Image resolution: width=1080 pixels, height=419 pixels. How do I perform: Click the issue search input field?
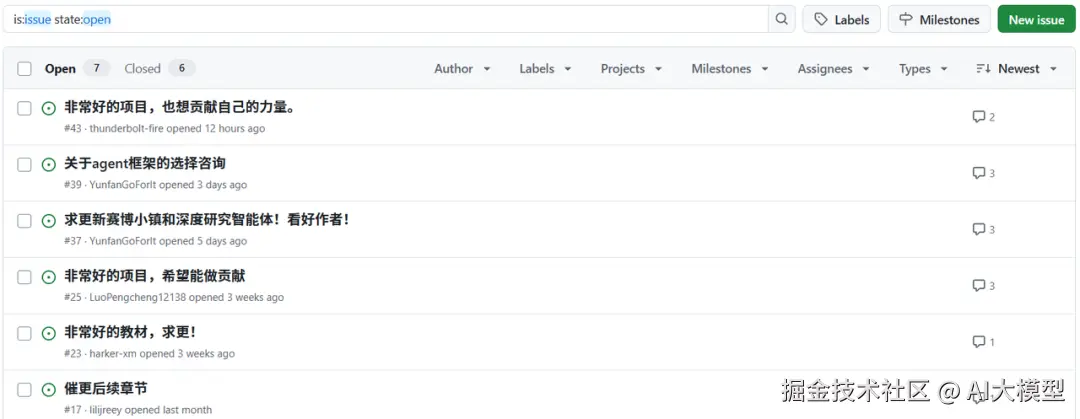tap(386, 19)
